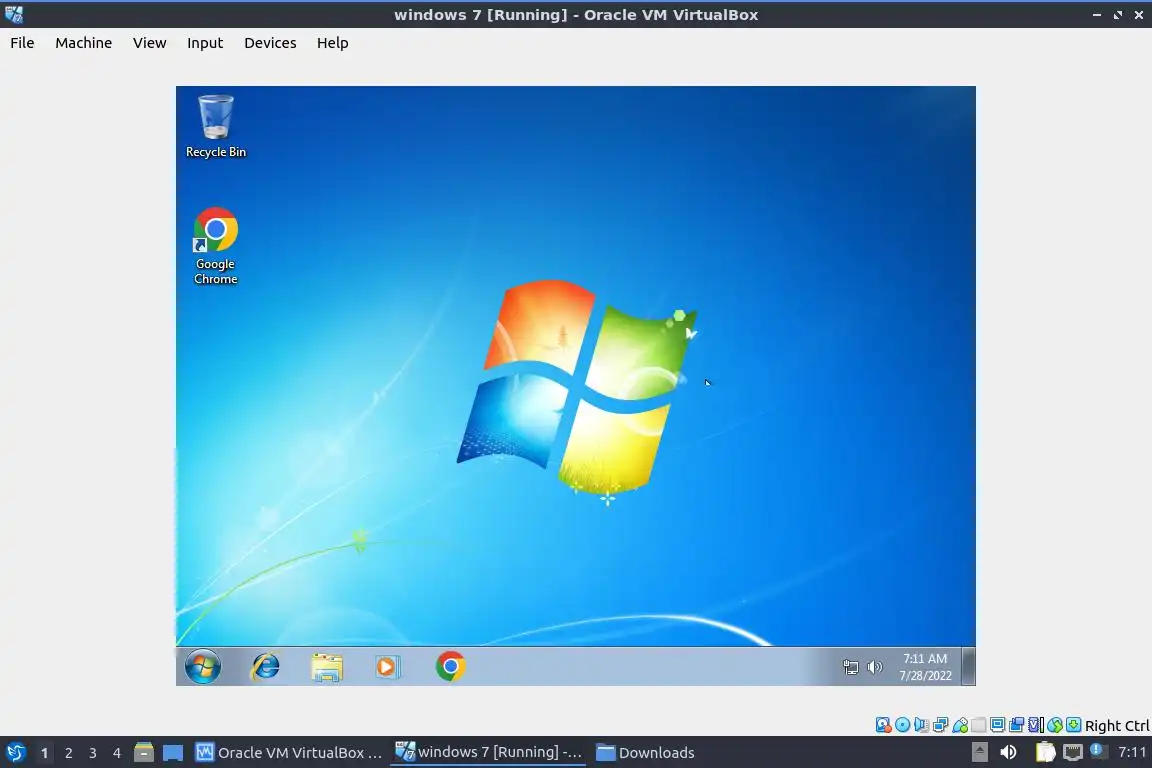
Task: Open the File menu
Action: 22,43
